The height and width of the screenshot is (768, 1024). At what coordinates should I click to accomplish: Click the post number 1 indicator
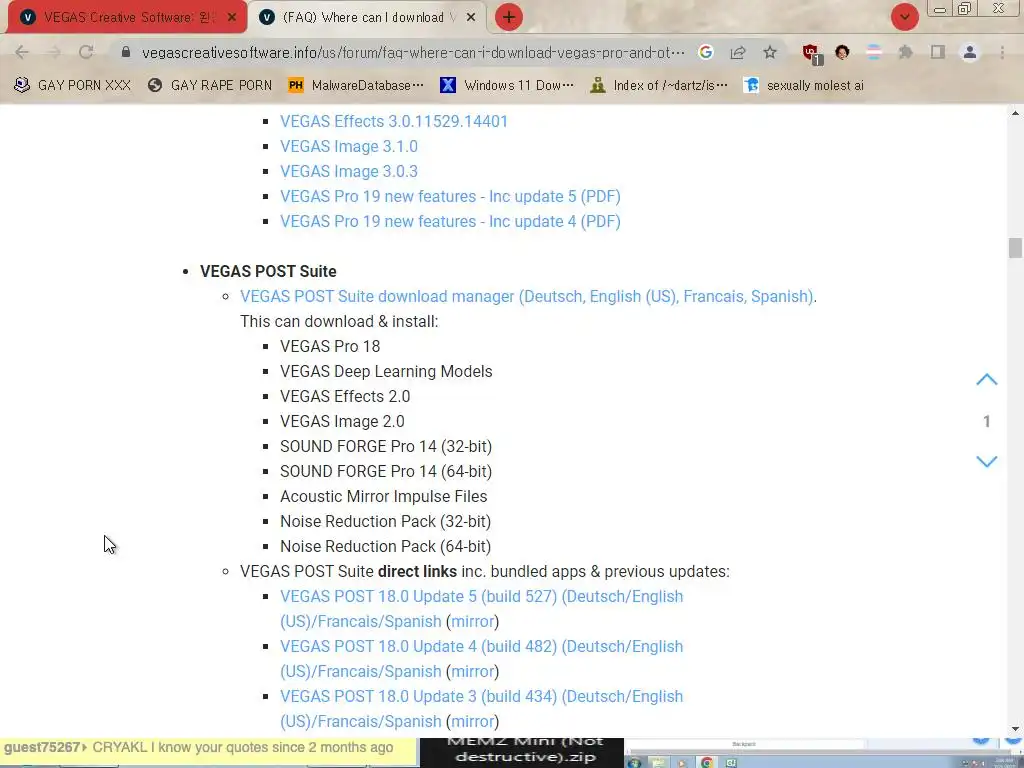click(x=987, y=421)
